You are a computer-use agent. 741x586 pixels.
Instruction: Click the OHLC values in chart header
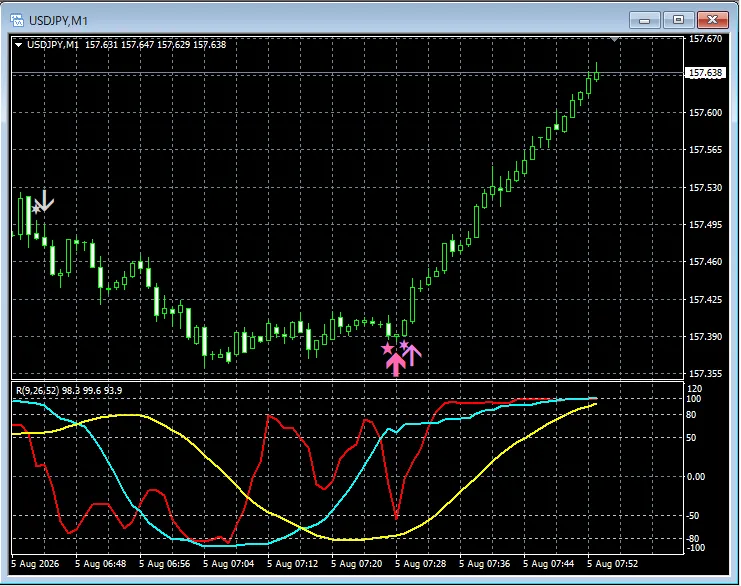pyautogui.click(x=155, y=45)
